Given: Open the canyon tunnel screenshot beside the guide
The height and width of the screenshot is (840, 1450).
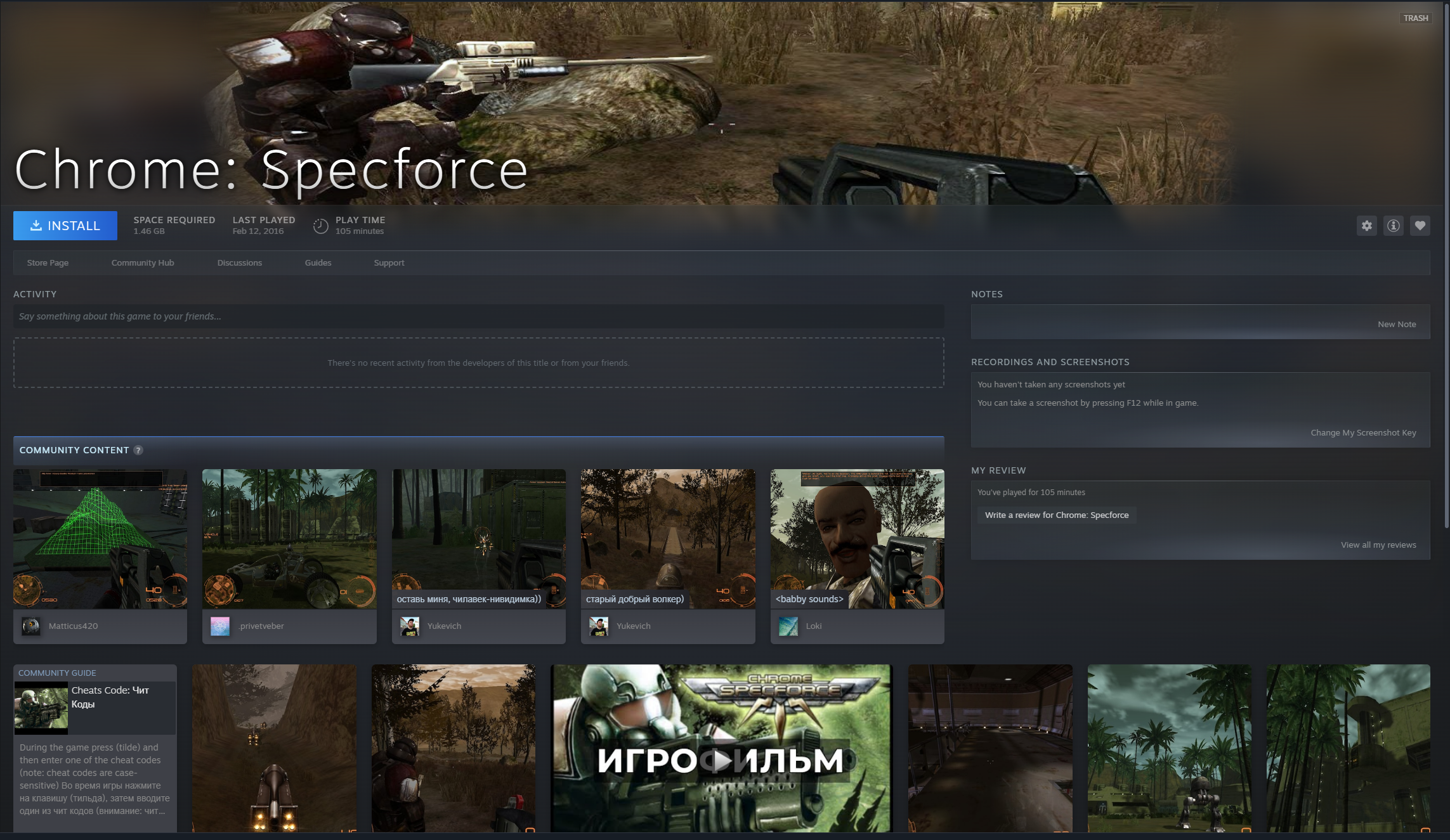Looking at the screenshot, I should tap(274, 748).
